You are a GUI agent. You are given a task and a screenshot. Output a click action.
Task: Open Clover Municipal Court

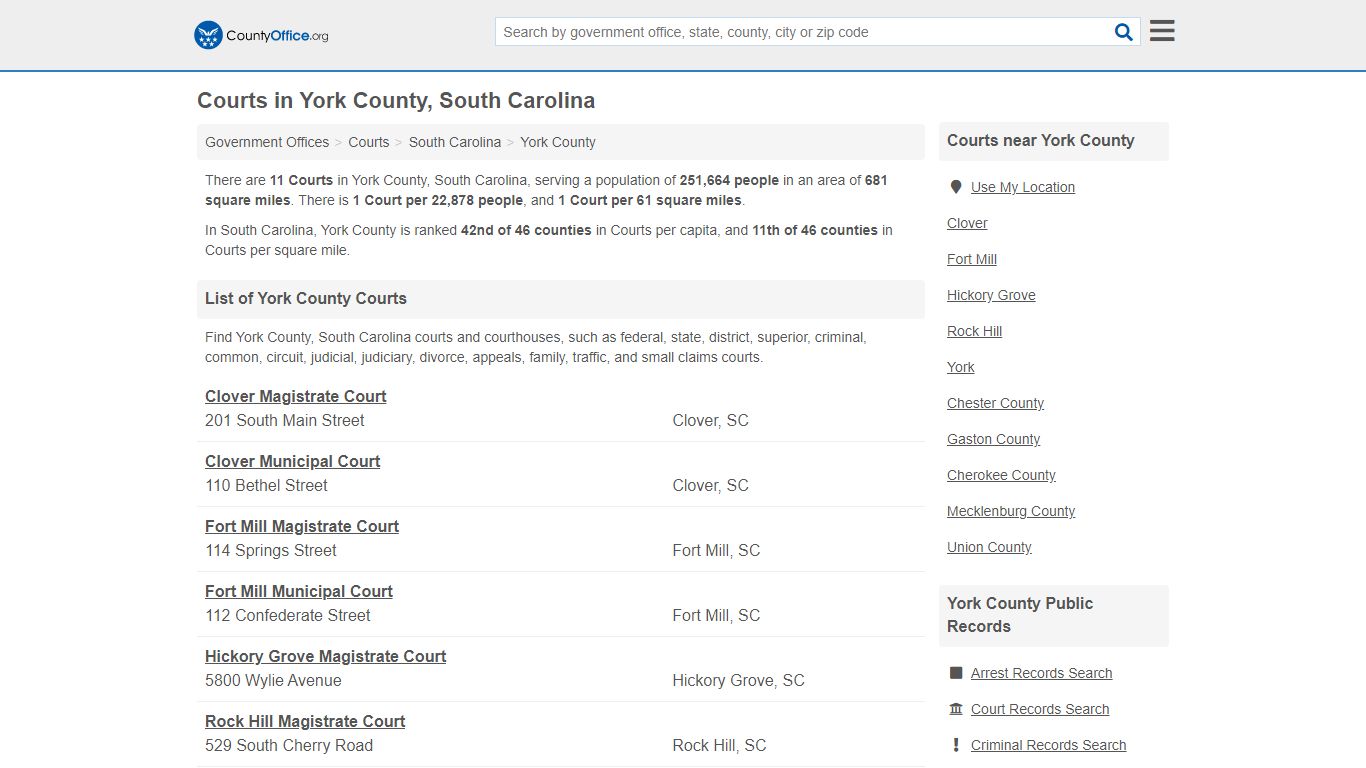point(292,461)
